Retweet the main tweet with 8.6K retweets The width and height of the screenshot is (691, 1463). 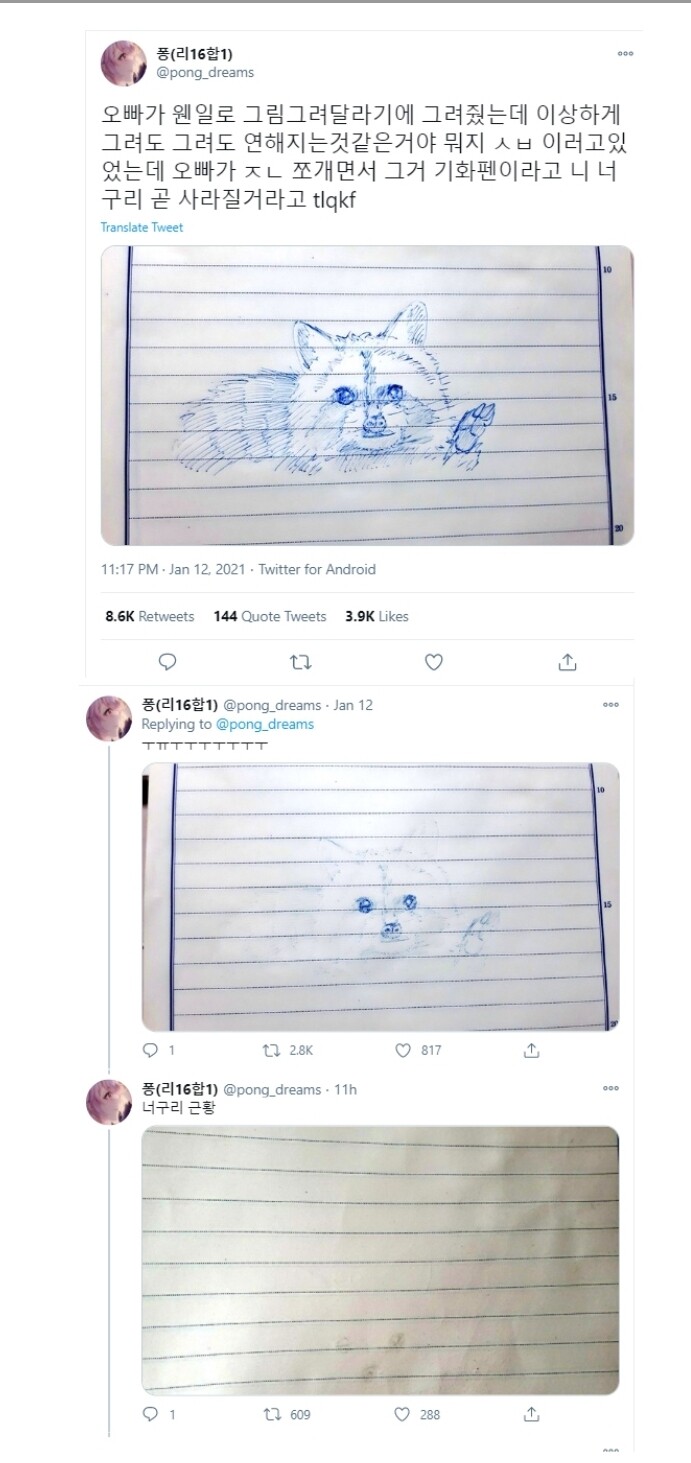click(x=300, y=662)
